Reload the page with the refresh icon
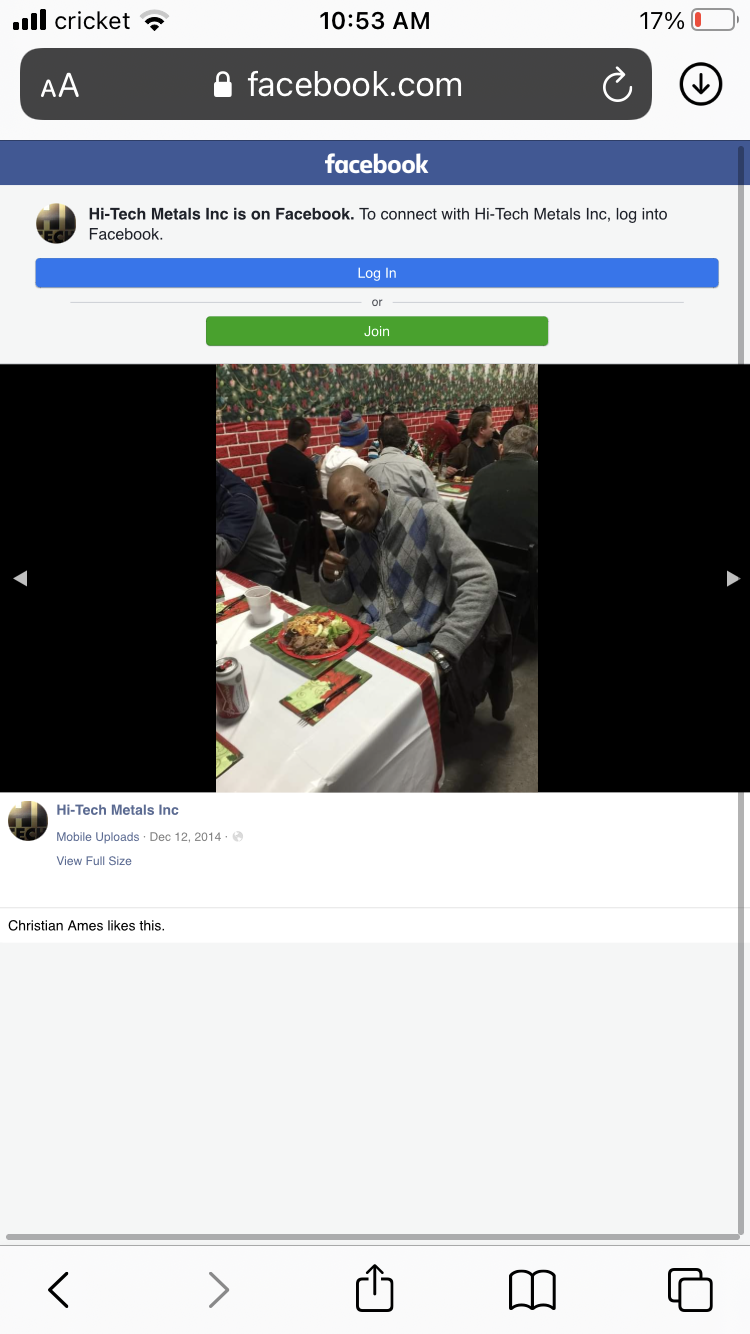750x1334 pixels. point(617,85)
